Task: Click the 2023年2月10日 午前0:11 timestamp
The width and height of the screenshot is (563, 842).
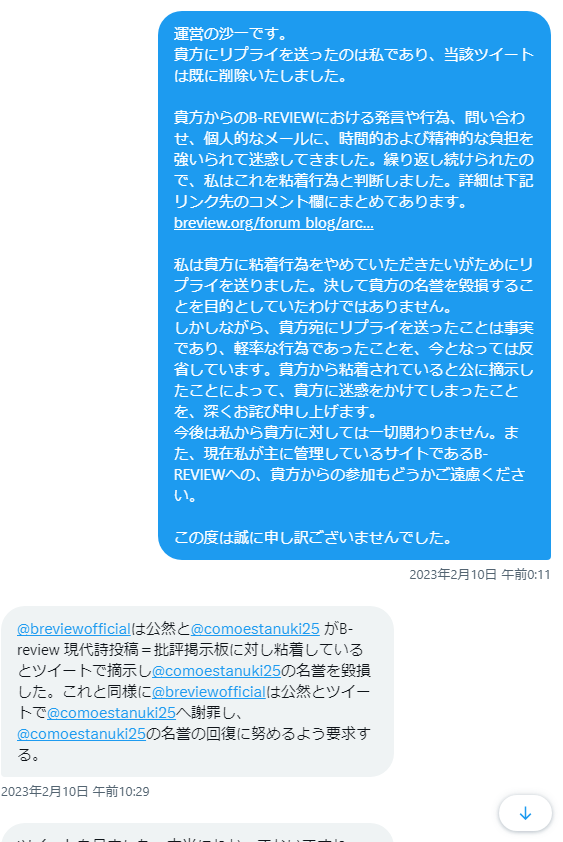Action: point(480,575)
